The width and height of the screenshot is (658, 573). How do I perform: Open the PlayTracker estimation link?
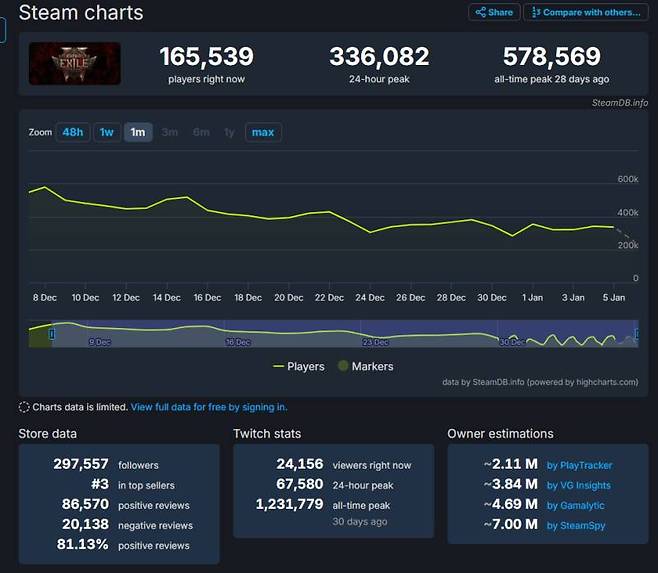[579, 465]
